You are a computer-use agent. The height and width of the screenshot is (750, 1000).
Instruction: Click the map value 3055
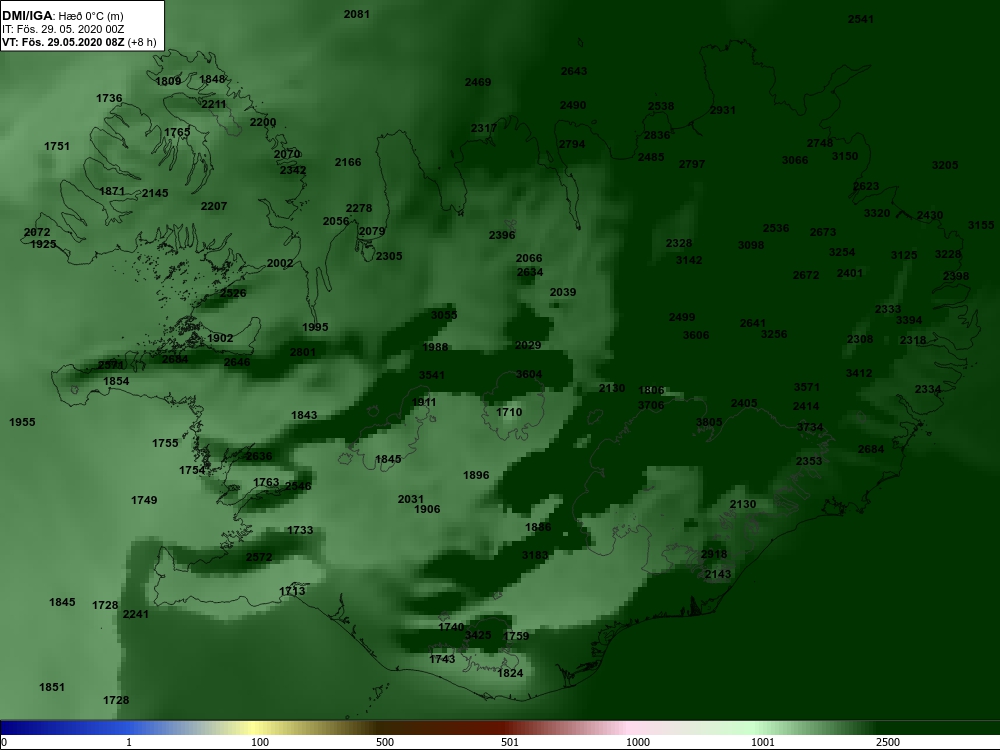coord(444,315)
